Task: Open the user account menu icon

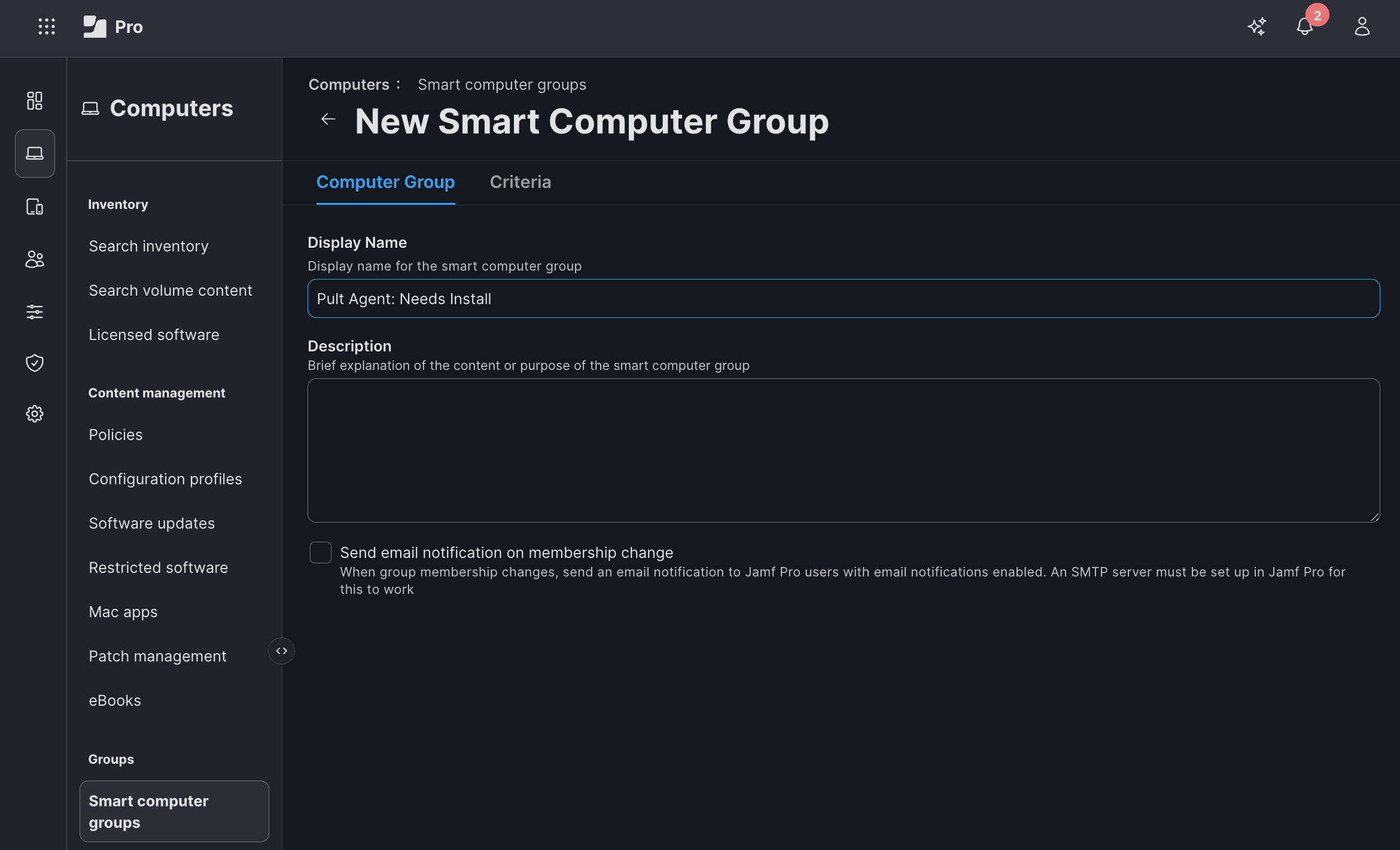Action: click(1362, 26)
